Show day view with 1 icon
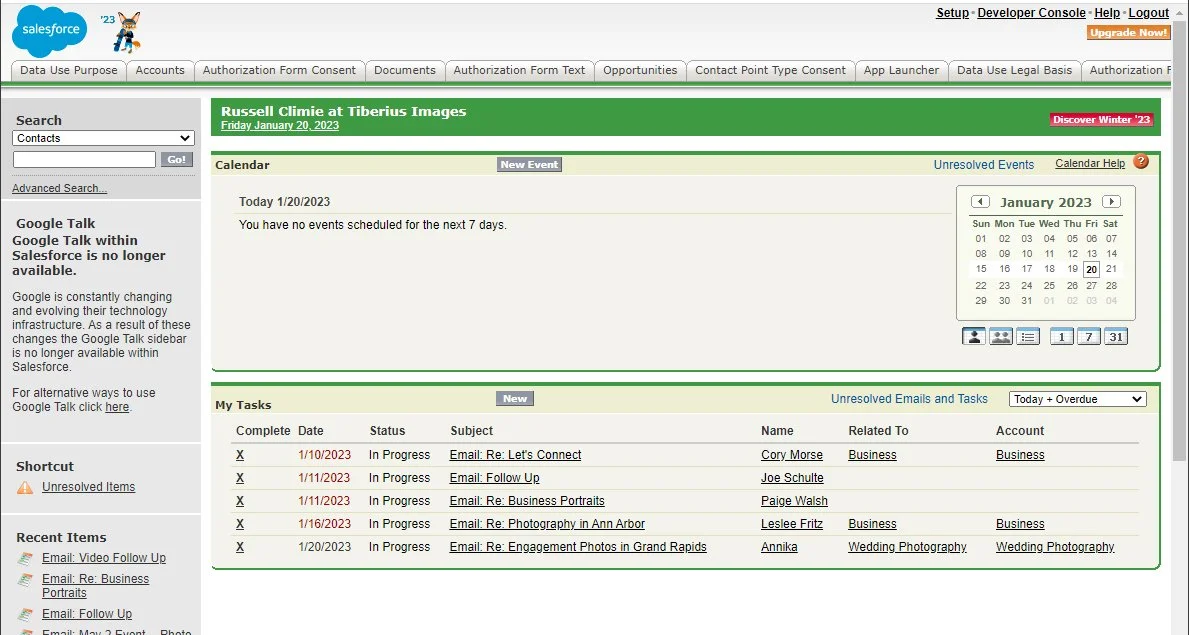The height and width of the screenshot is (635, 1189). click(x=1062, y=336)
